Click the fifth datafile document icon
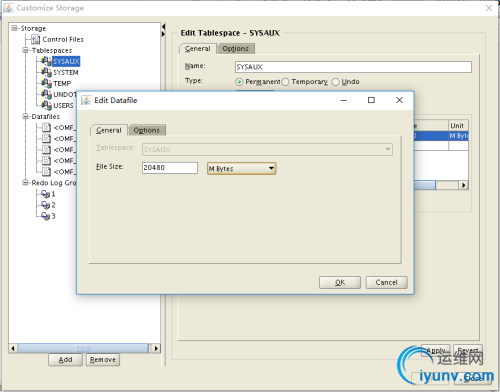This screenshot has height=392, width=500. click(46, 171)
